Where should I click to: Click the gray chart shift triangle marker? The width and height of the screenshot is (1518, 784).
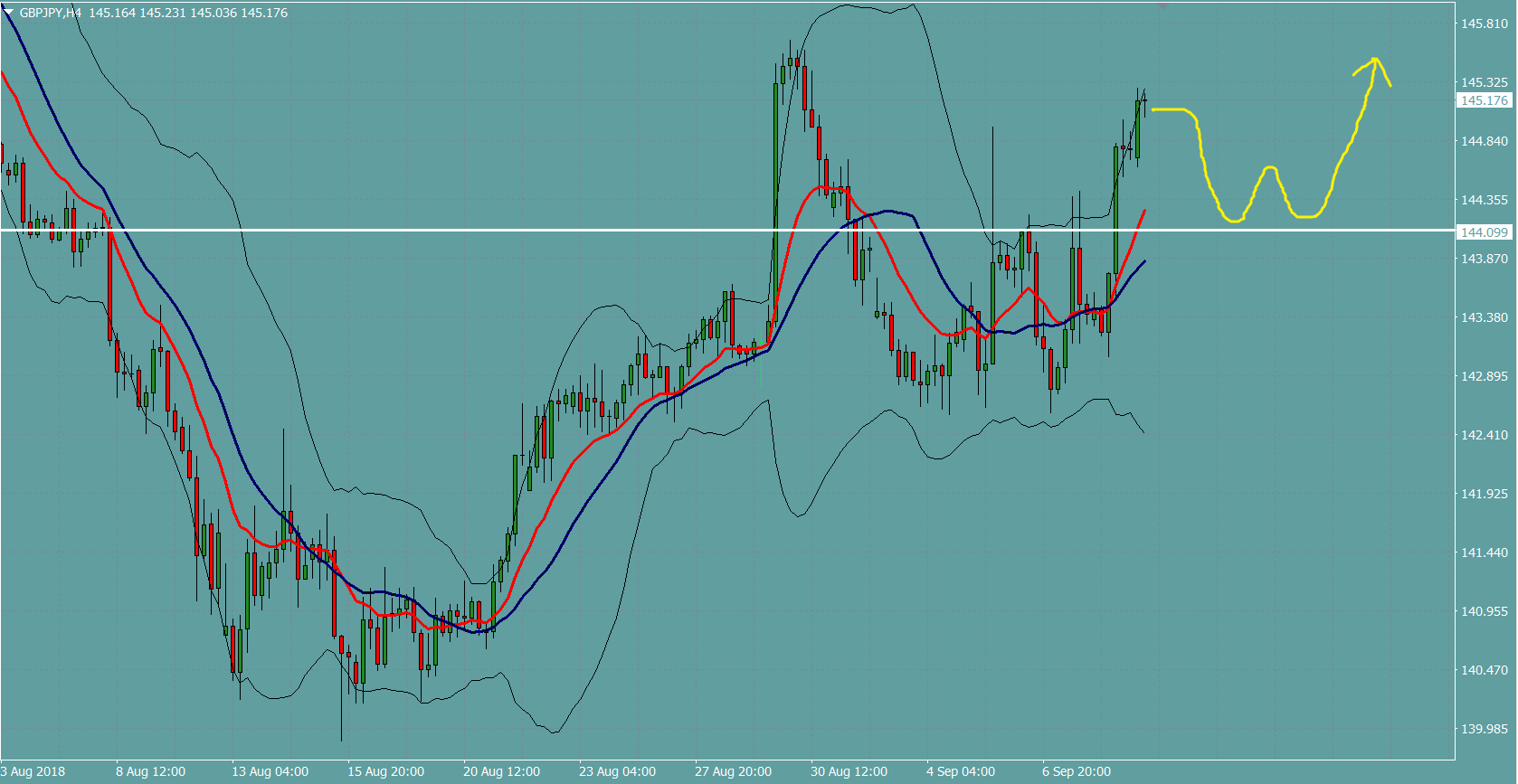pyautogui.click(x=1163, y=5)
